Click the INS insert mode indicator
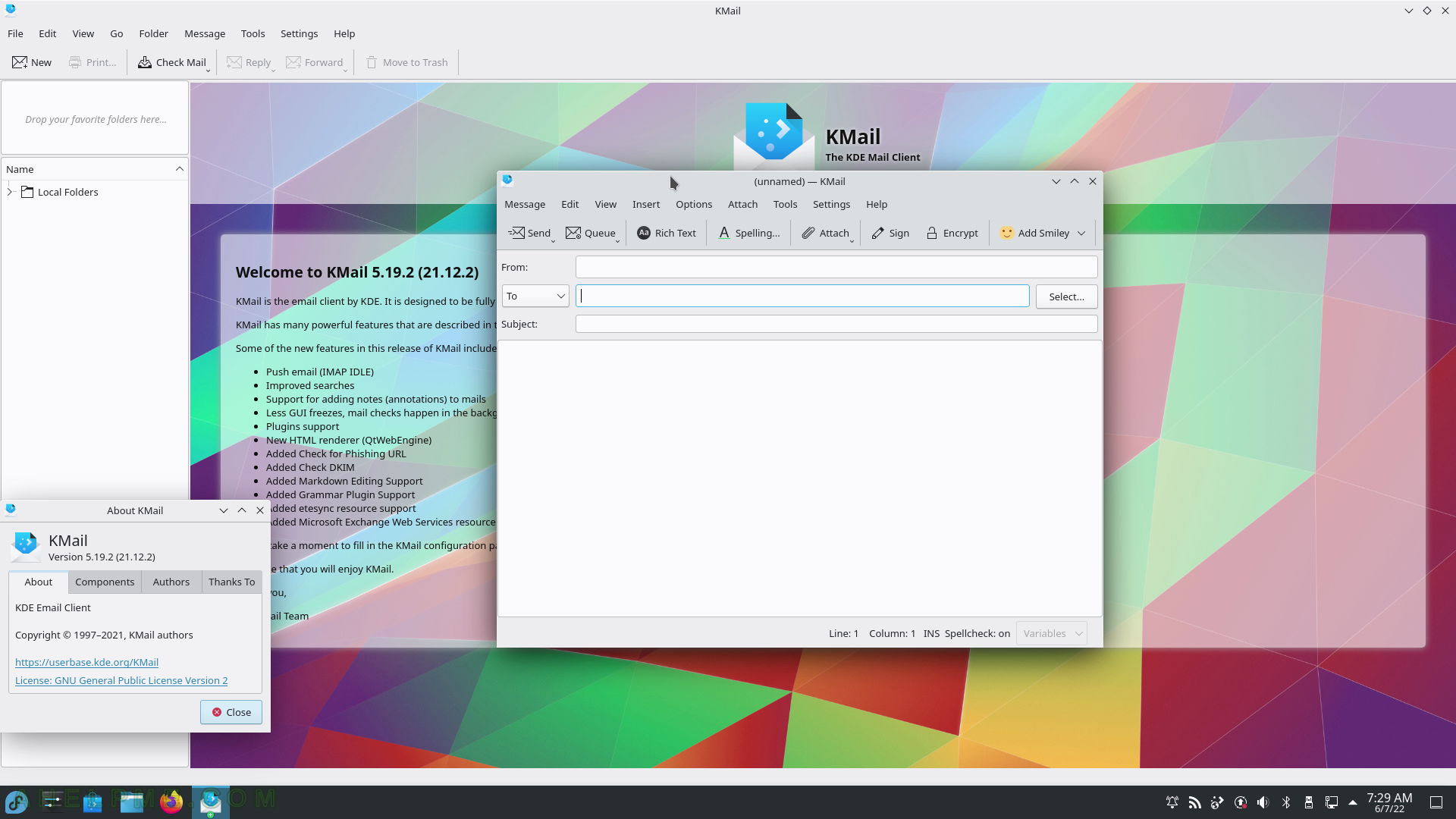The image size is (1456, 819). [x=931, y=633]
